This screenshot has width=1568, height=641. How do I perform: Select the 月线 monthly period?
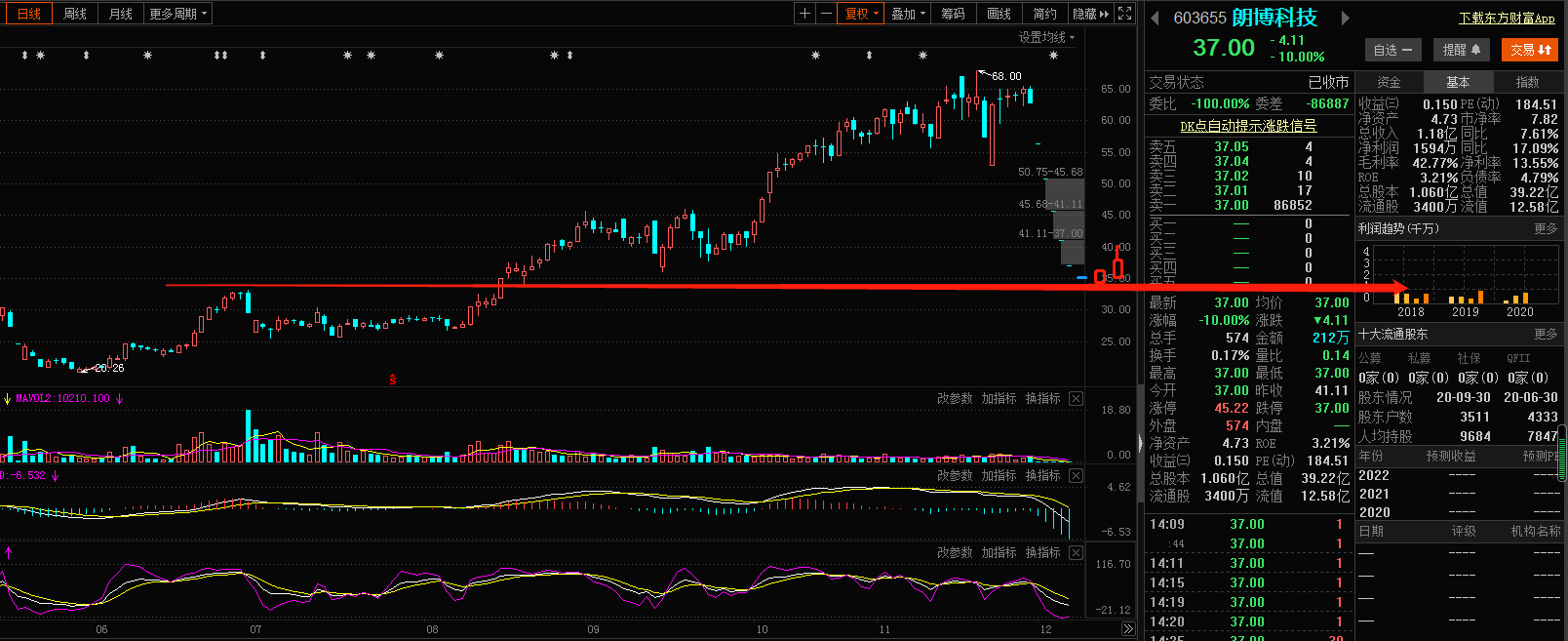coord(121,14)
